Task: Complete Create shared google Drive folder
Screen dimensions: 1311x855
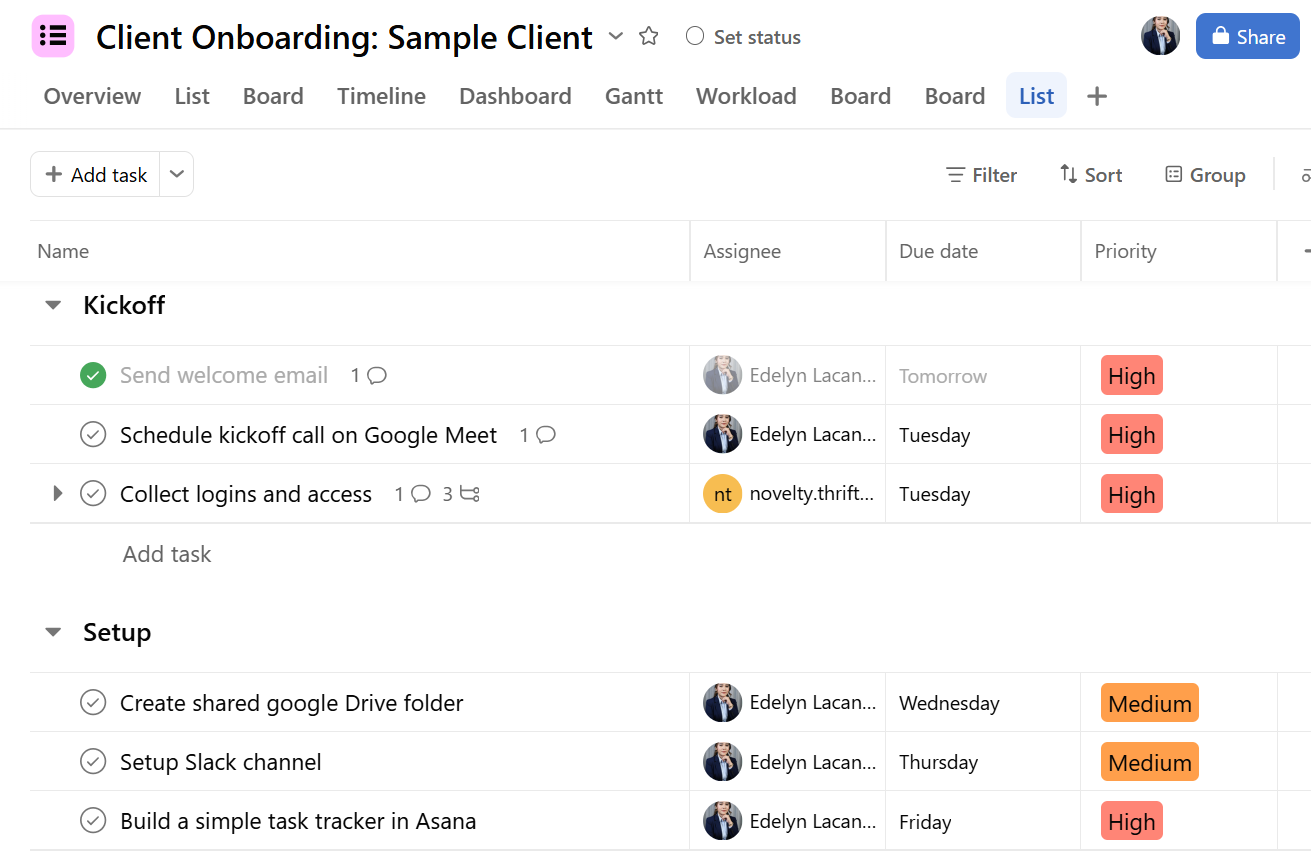Action: pos(93,703)
